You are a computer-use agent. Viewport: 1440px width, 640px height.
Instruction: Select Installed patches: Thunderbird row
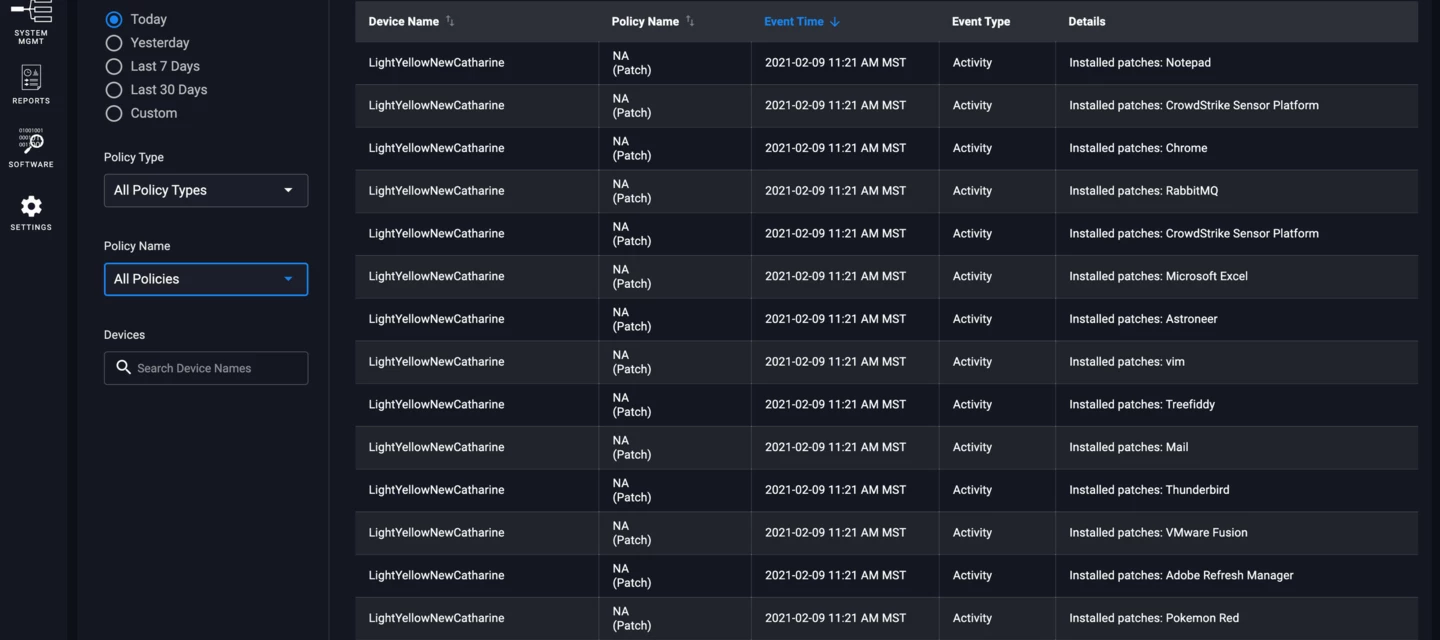pos(886,490)
